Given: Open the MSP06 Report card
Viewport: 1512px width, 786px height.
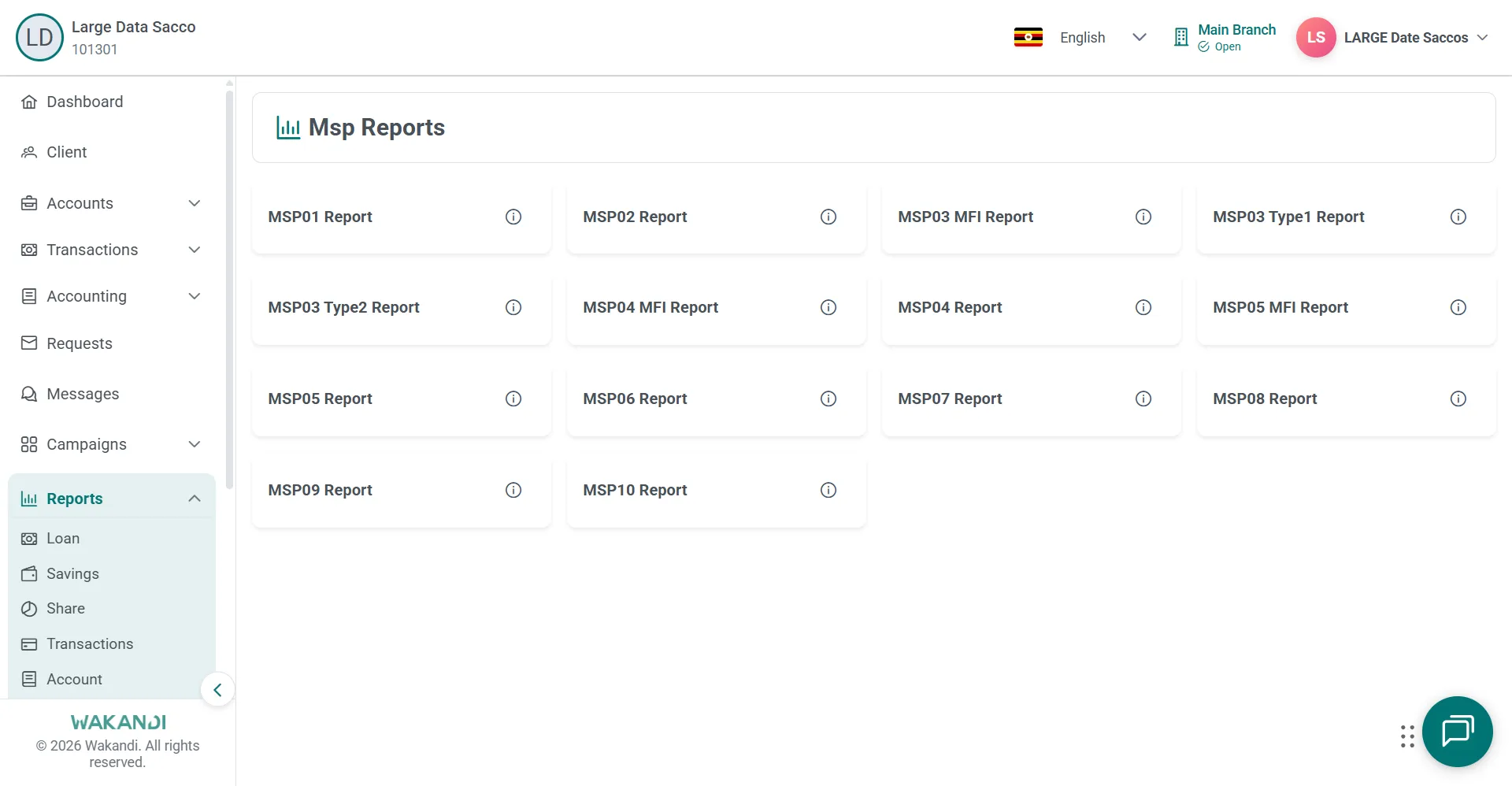Looking at the screenshot, I should (x=717, y=399).
